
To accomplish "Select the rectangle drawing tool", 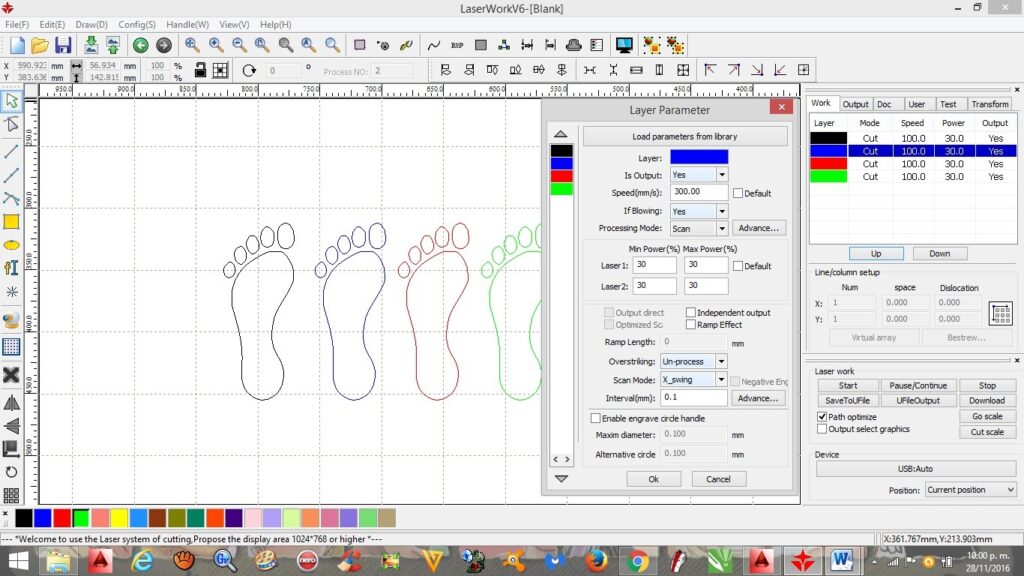I will pyautogui.click(x=11, y=222).
